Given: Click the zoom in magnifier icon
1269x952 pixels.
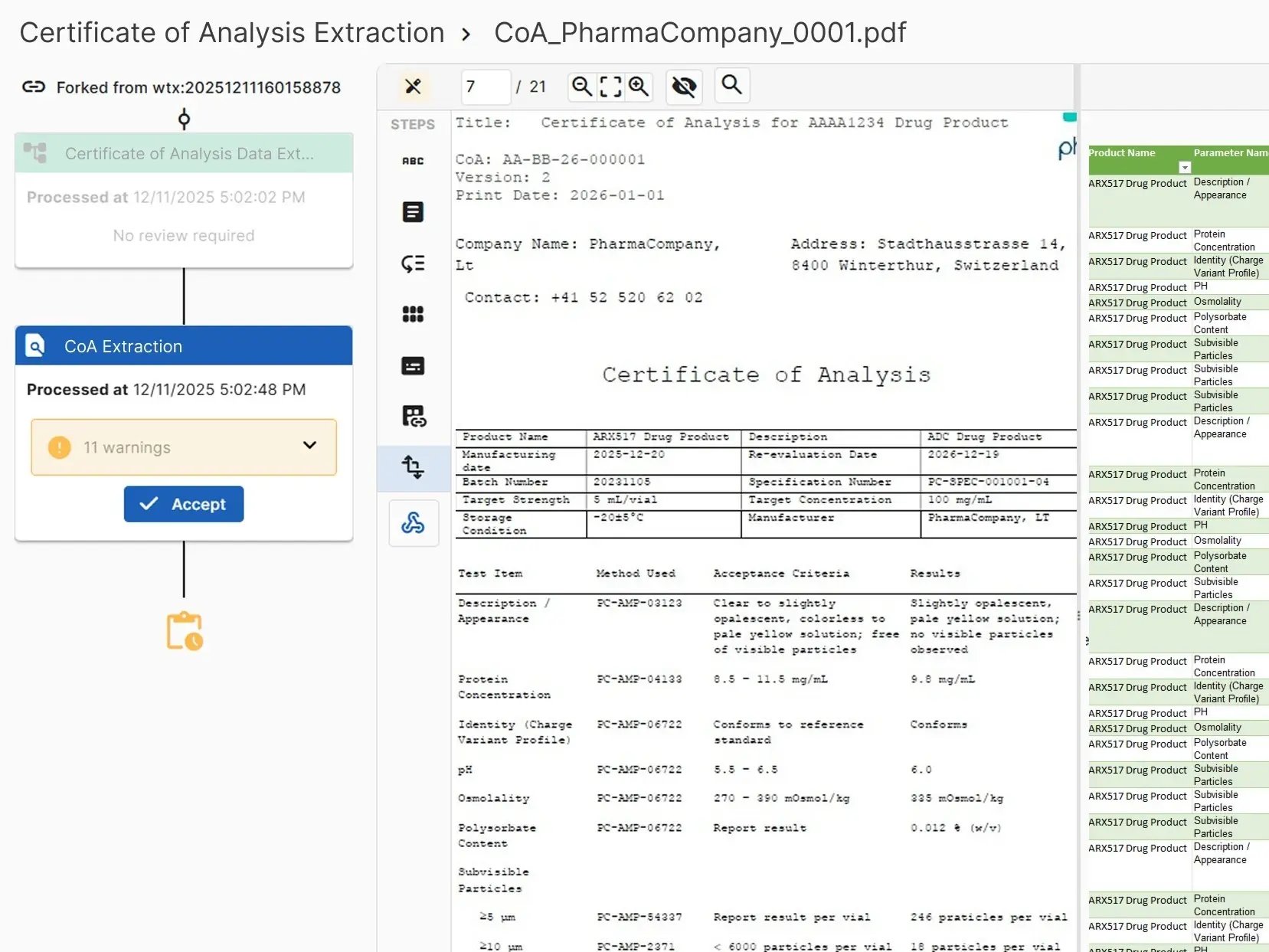Looking at the screenshot, I should point(639,87).
